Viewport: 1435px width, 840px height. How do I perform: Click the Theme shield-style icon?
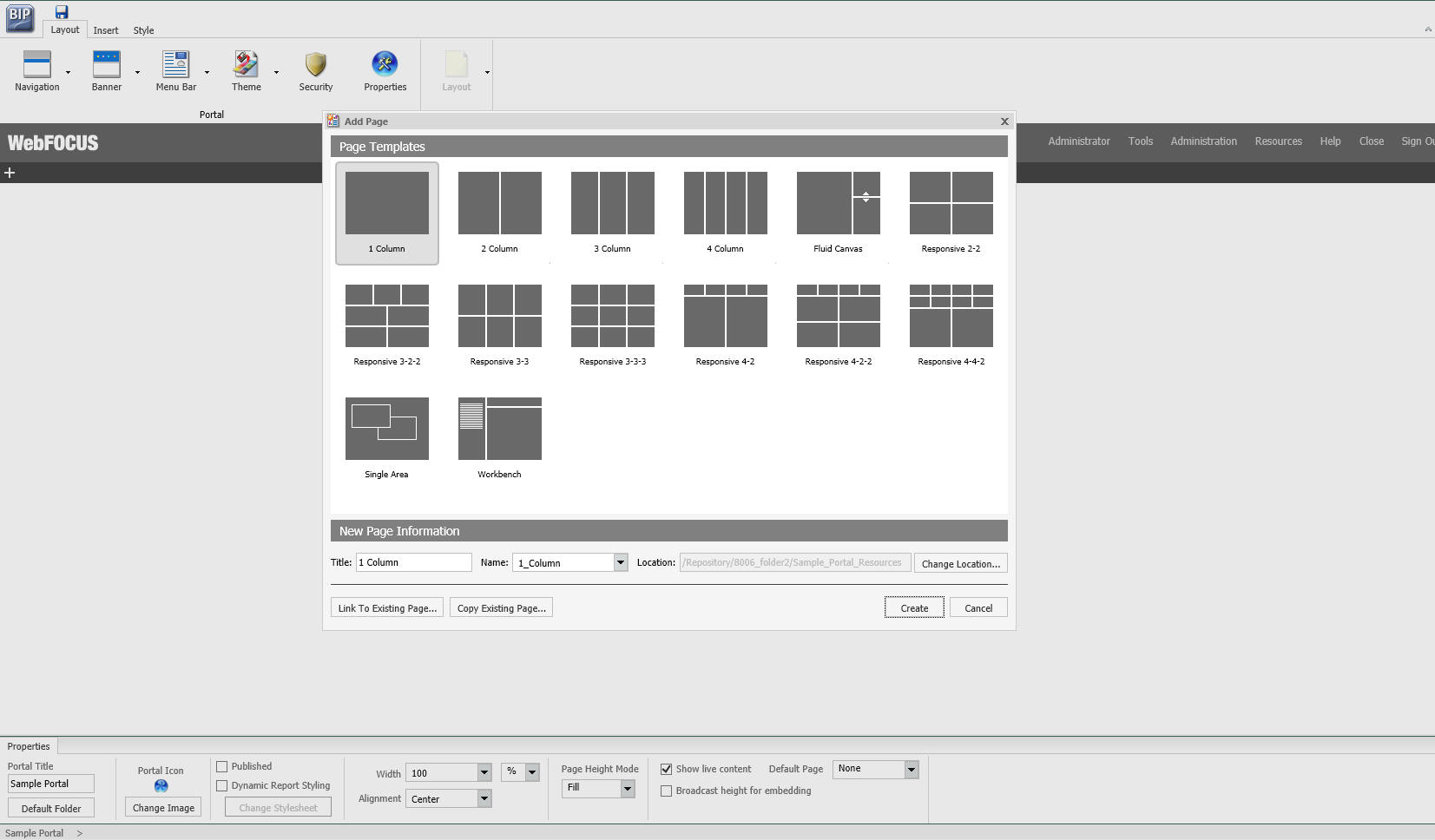coord(246,63)
